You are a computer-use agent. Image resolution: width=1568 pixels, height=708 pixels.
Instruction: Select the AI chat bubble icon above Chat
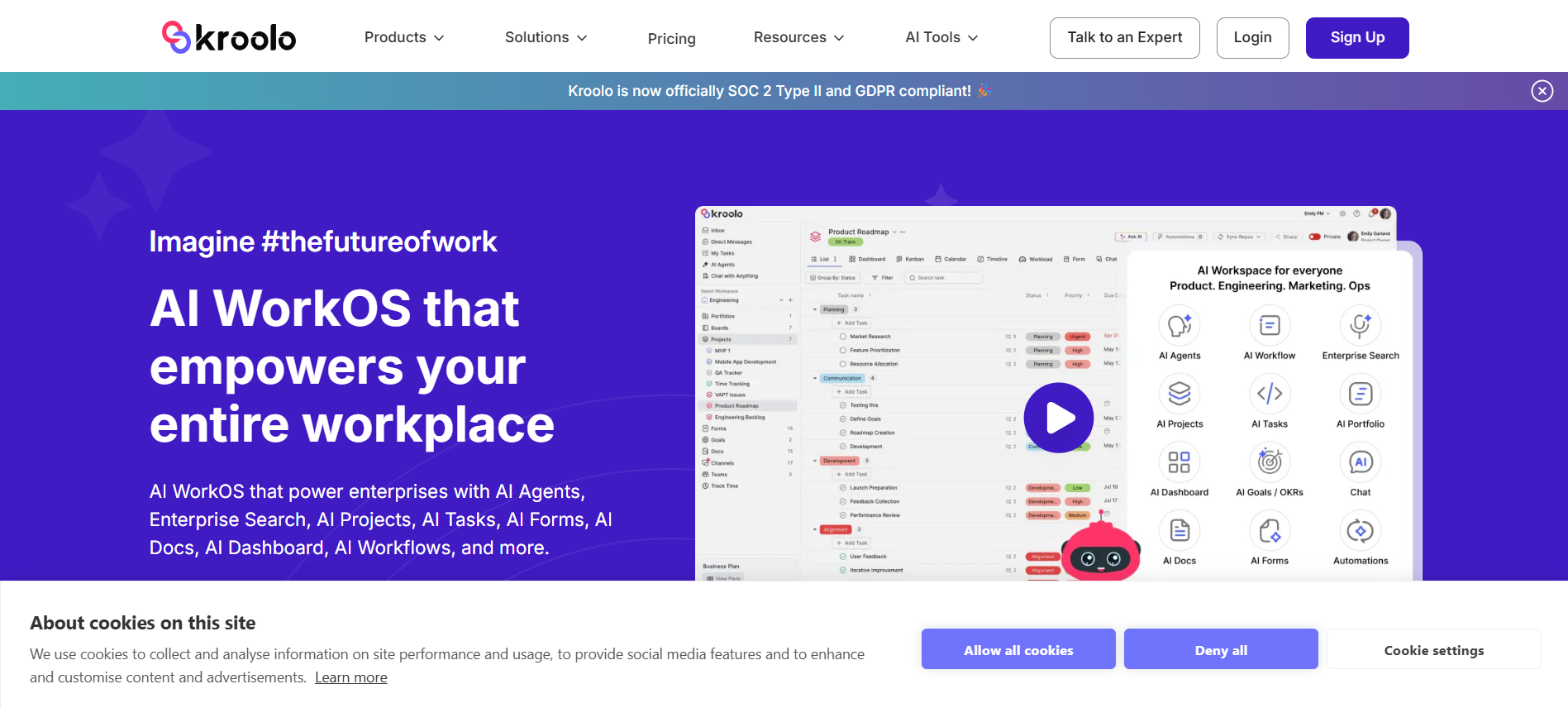(1361, 462)
